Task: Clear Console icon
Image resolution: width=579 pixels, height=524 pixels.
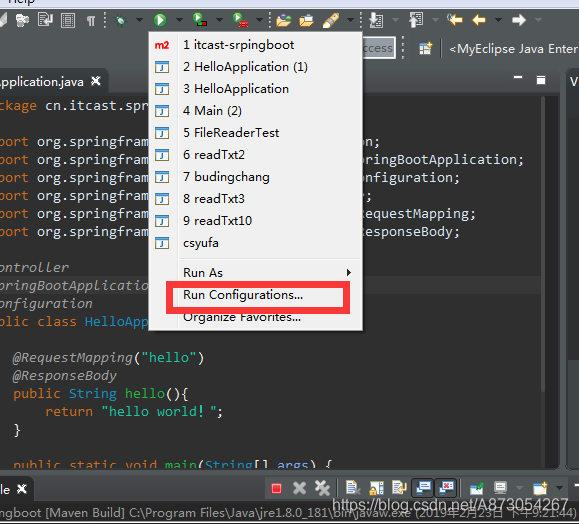Action: (x=353, y=488)
